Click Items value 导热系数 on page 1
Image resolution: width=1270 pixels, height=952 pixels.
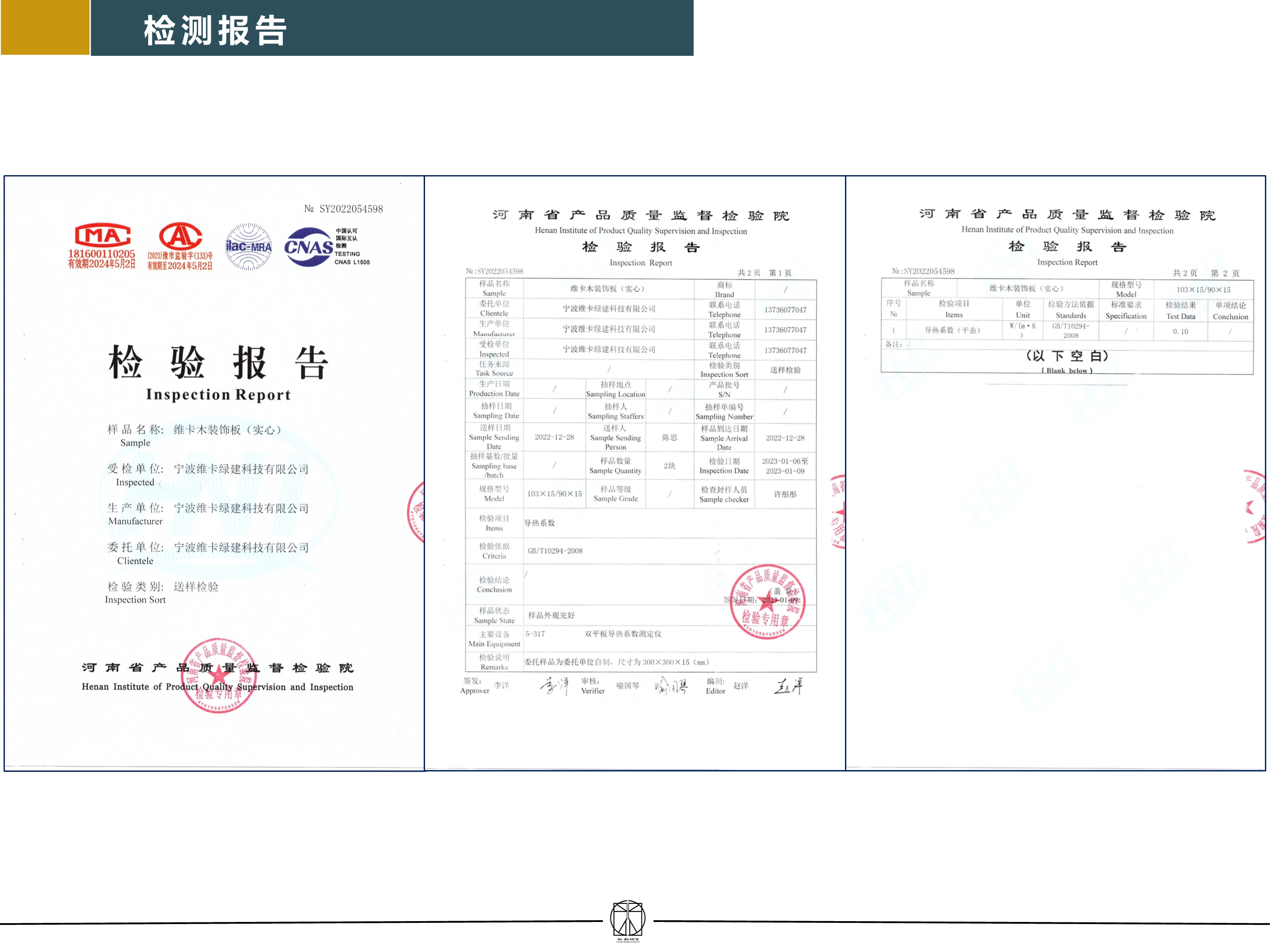coord(539,523)
